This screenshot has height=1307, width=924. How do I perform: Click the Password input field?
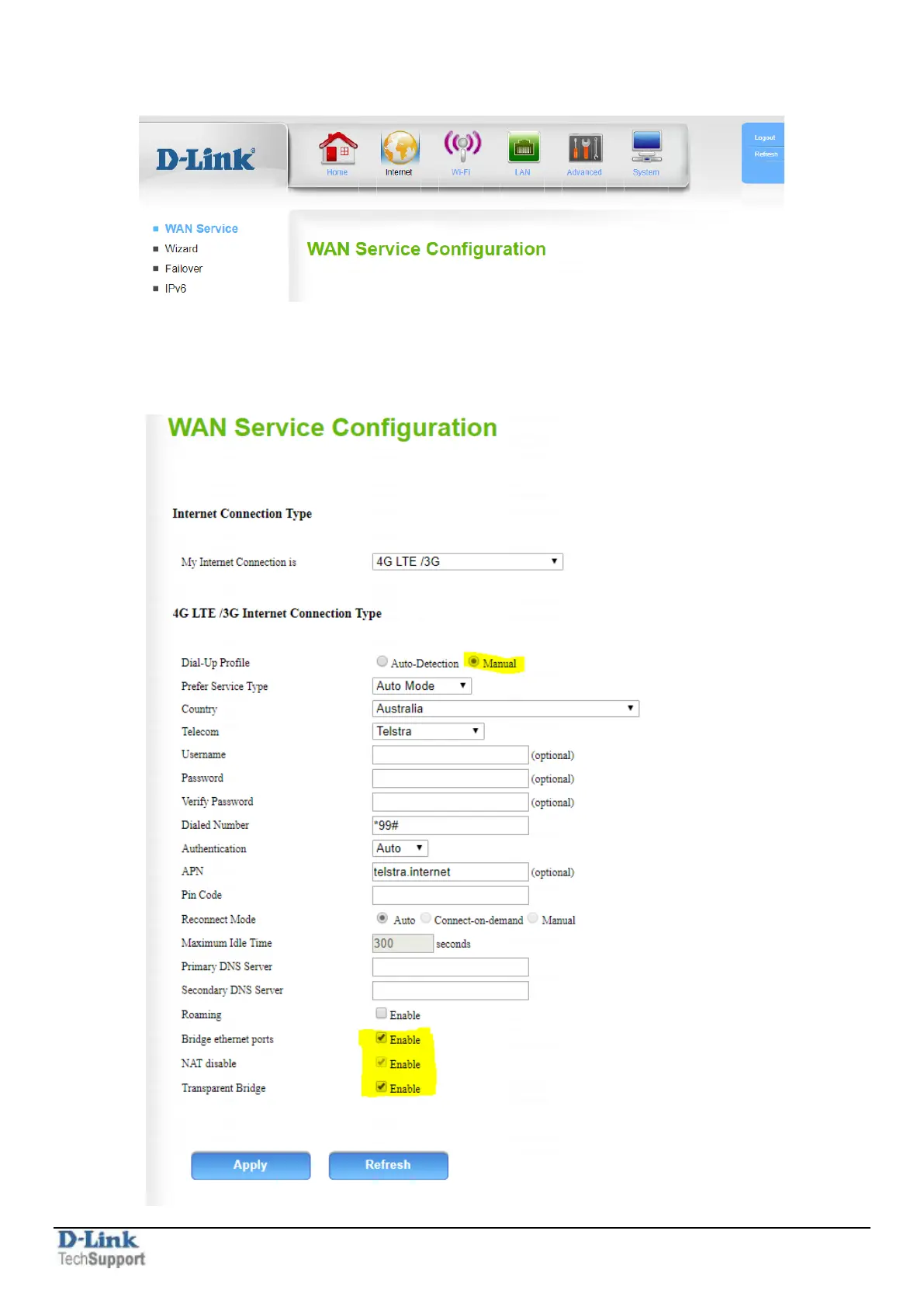pos(451,778)
